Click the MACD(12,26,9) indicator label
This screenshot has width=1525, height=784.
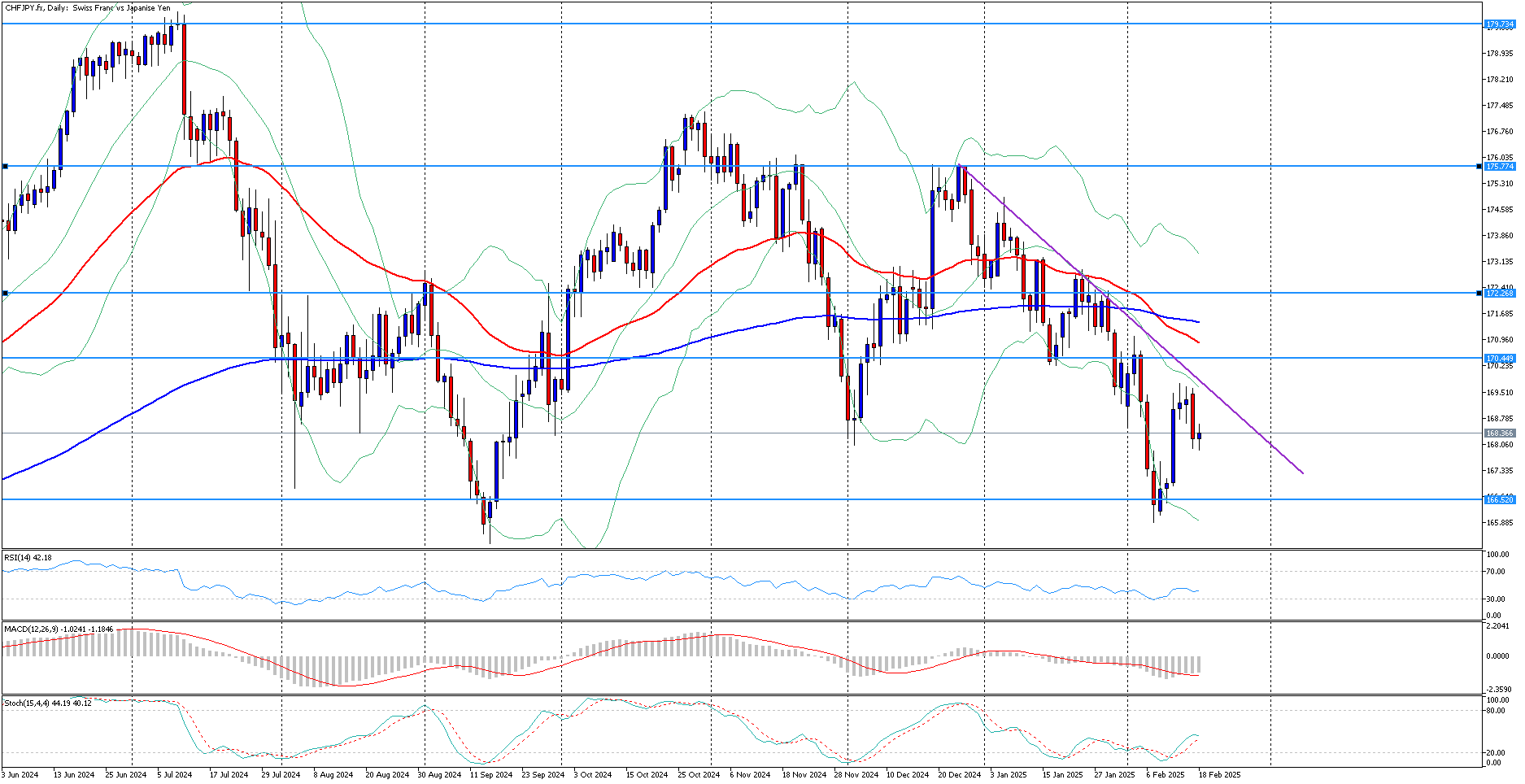(x=59, y=629)
